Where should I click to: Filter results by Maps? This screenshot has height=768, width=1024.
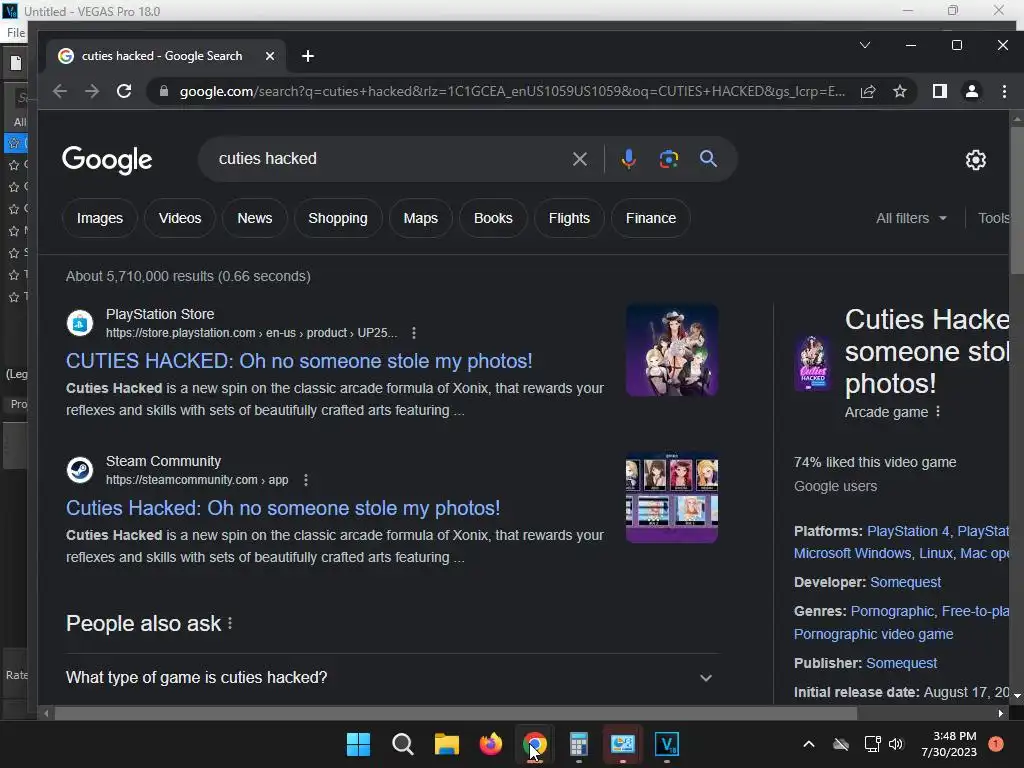coord(421,218)
